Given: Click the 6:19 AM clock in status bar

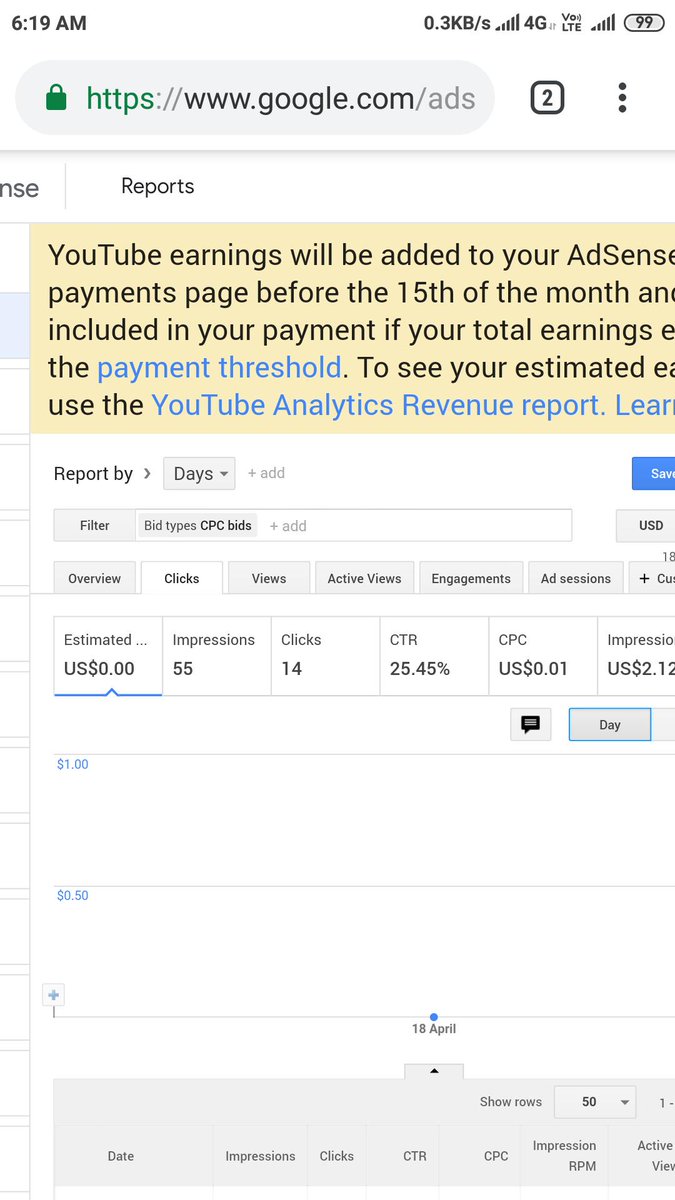Looking at the screenshot, I should (x=49, y=23).
